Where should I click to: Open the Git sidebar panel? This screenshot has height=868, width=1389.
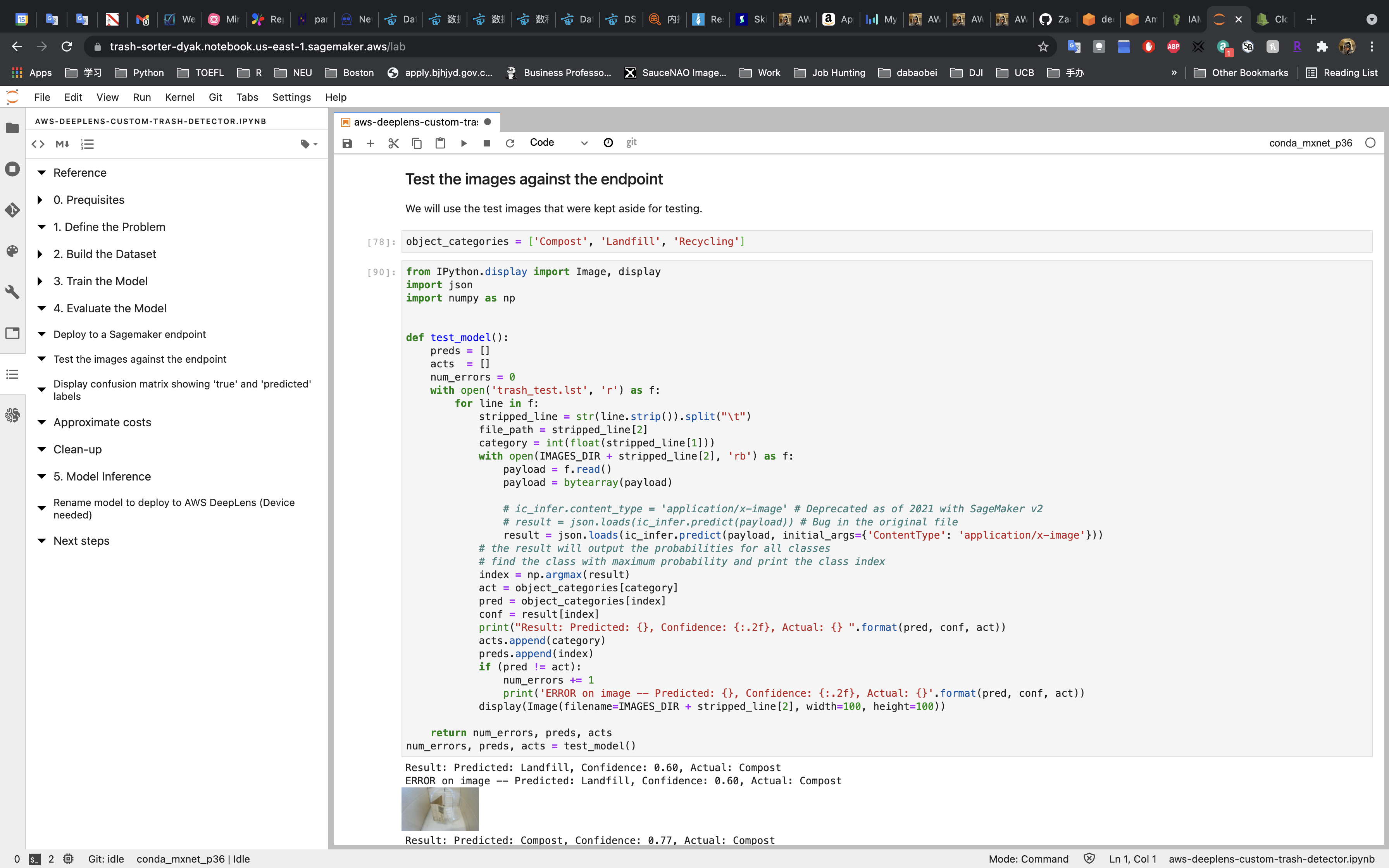click(13, 210)
